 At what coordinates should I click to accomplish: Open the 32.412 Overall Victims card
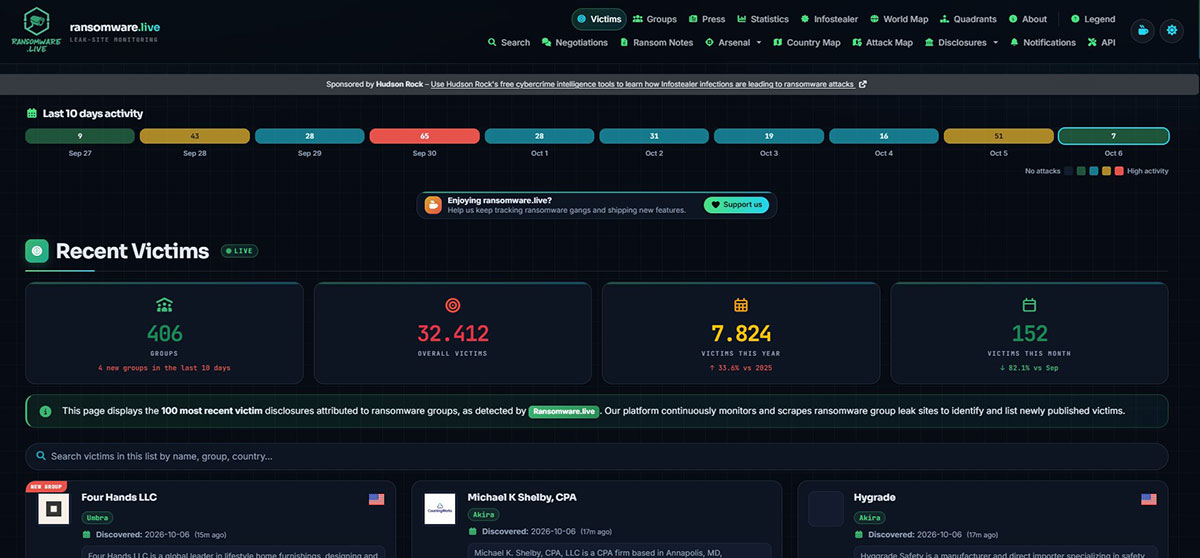pos(453,333)
